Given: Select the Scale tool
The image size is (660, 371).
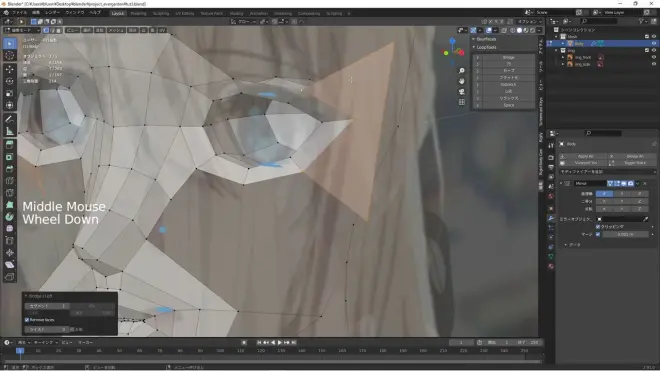Looking at the screenshot, I should [10, 93].
